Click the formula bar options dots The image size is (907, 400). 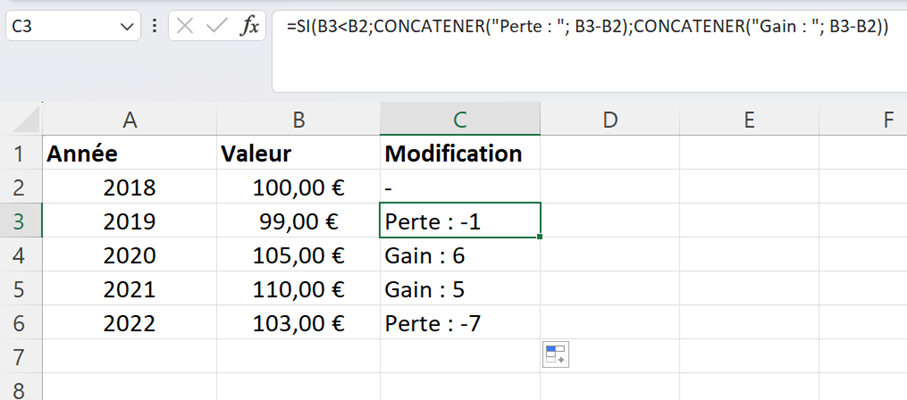click(154, 27)
